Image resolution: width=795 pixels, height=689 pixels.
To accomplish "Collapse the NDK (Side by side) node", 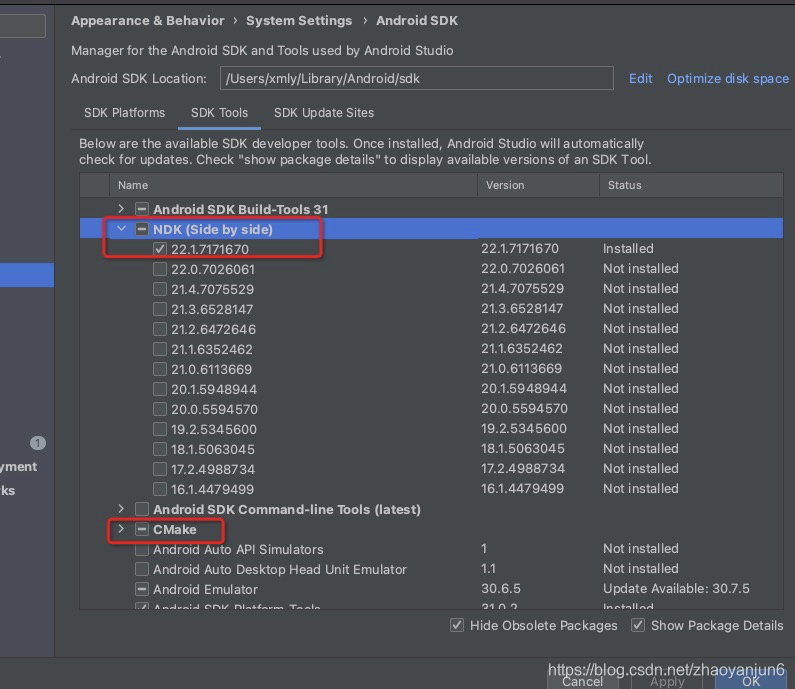I will [x=121, y=229].
